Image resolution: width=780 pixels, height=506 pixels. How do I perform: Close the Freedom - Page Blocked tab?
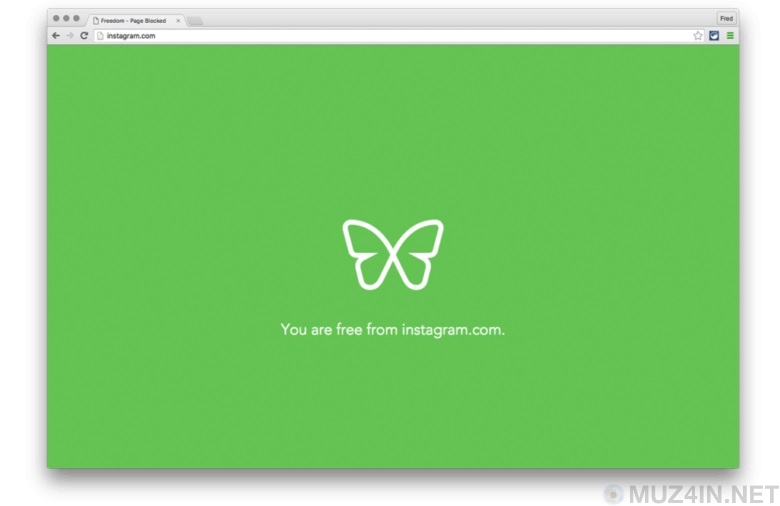[178, 20]
